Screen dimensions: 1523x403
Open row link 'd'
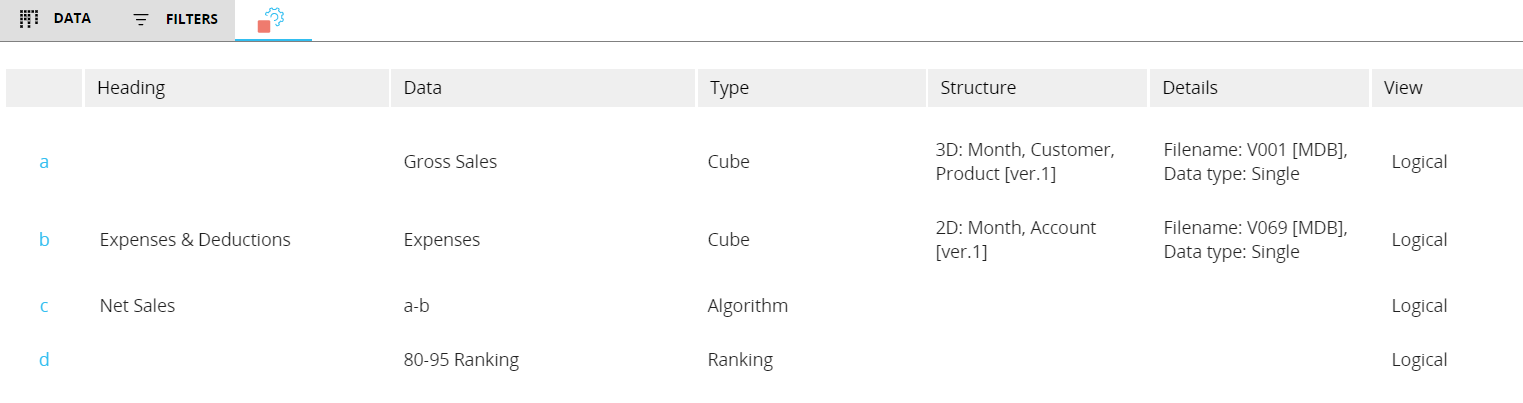click(44, 360)
